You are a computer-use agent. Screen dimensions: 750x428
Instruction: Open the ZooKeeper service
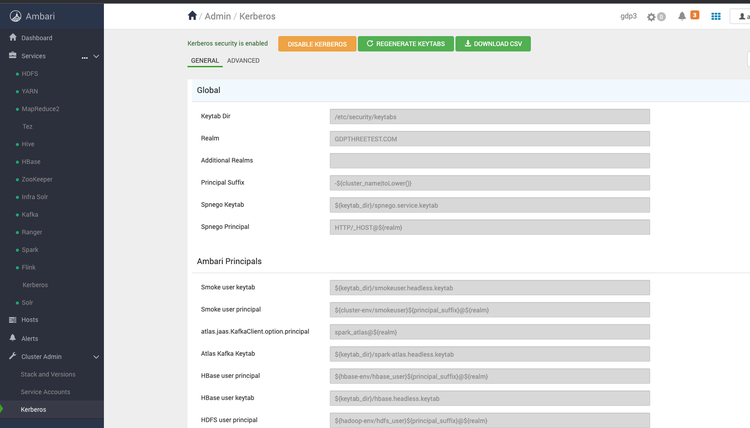click(37, 179)
